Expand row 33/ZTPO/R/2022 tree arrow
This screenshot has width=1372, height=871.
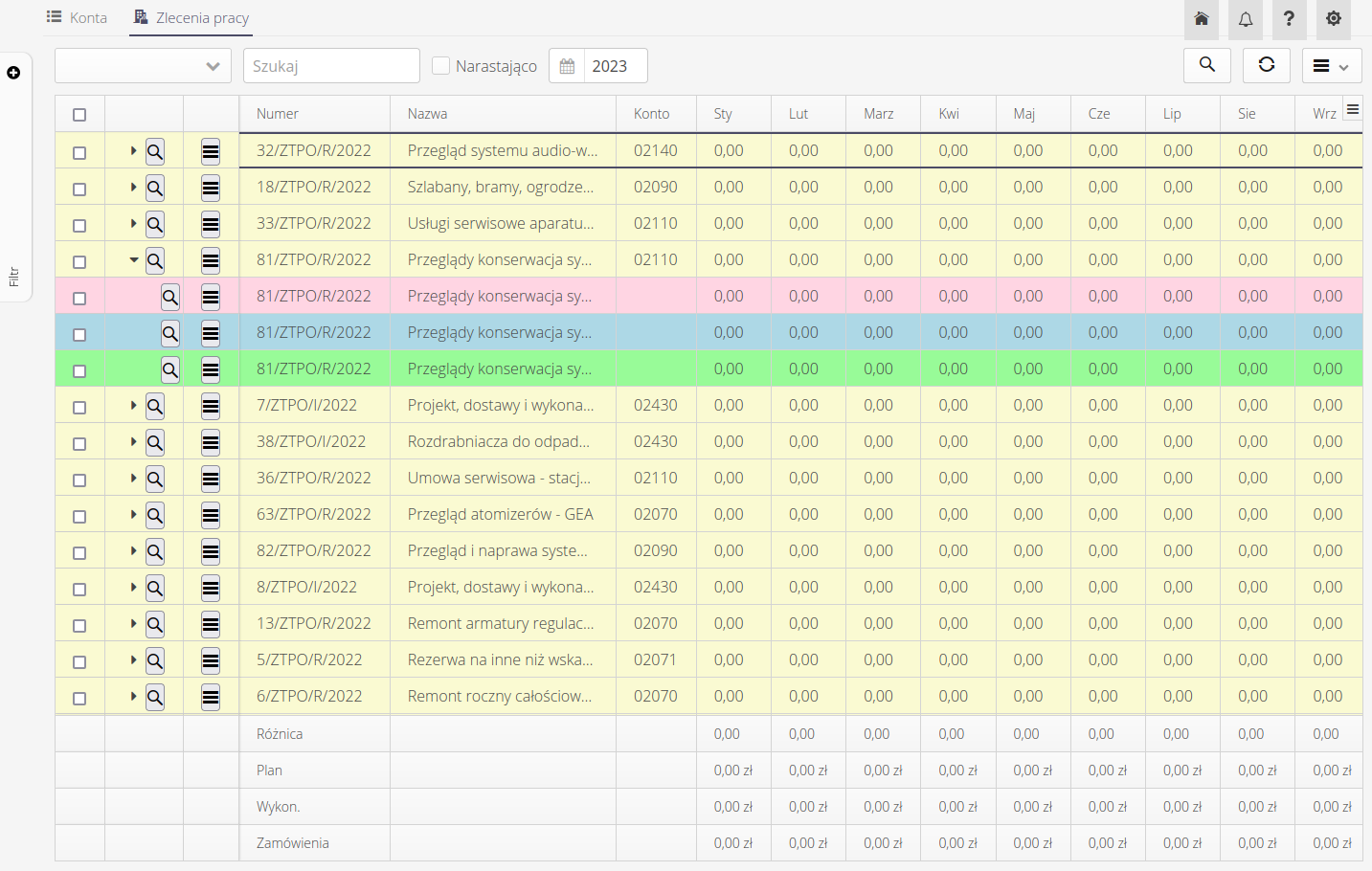pyautogui.click(x=133, y=224)
